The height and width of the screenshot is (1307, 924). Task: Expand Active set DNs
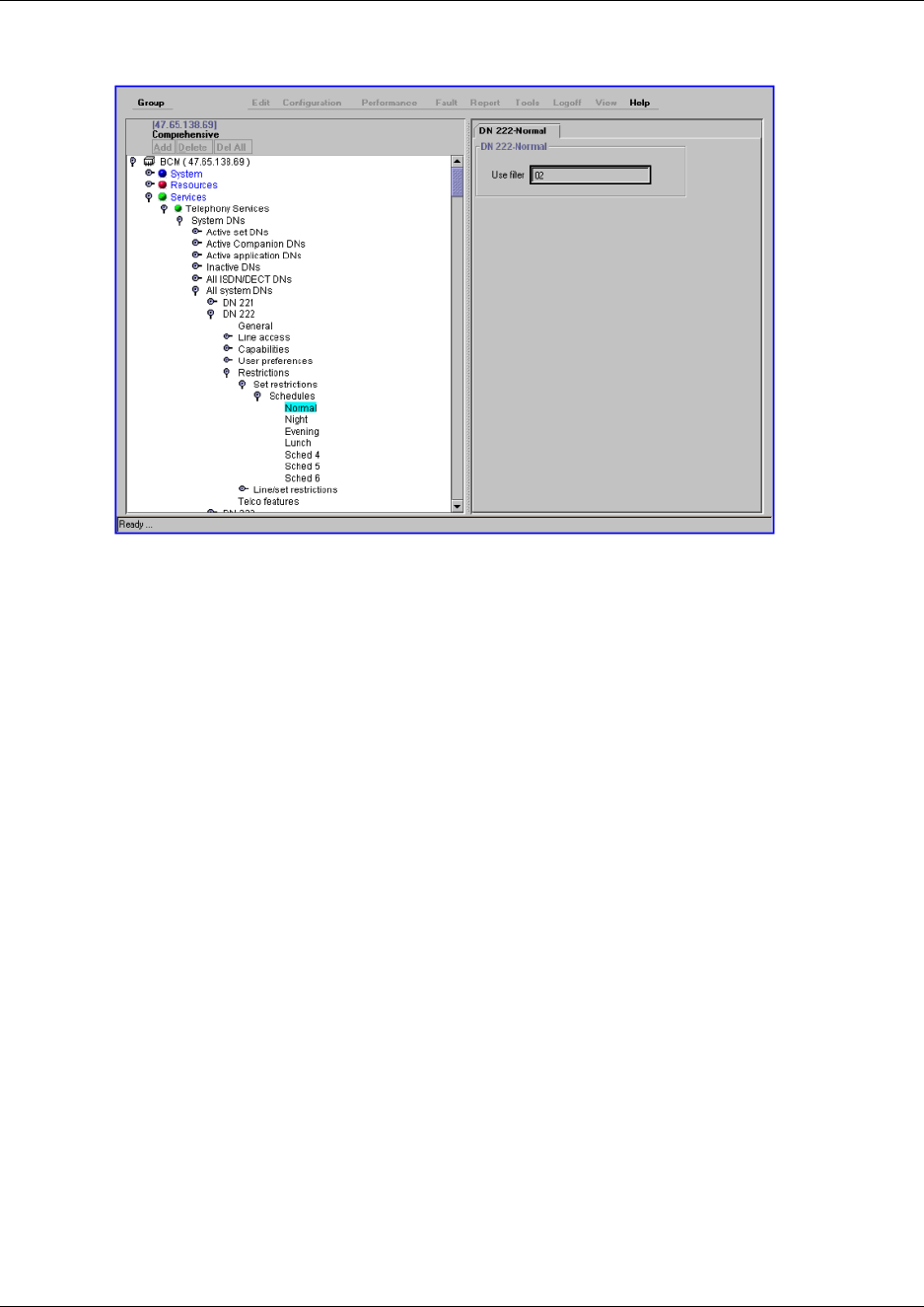197,232
